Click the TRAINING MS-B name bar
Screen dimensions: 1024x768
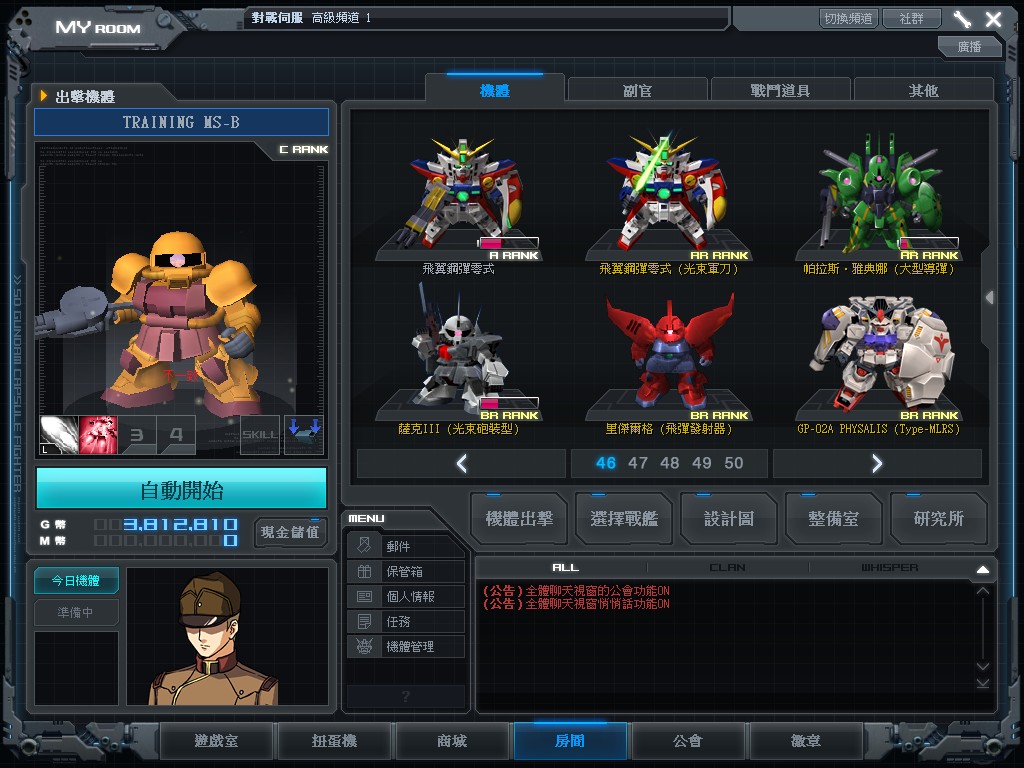(x=182, y=122)
